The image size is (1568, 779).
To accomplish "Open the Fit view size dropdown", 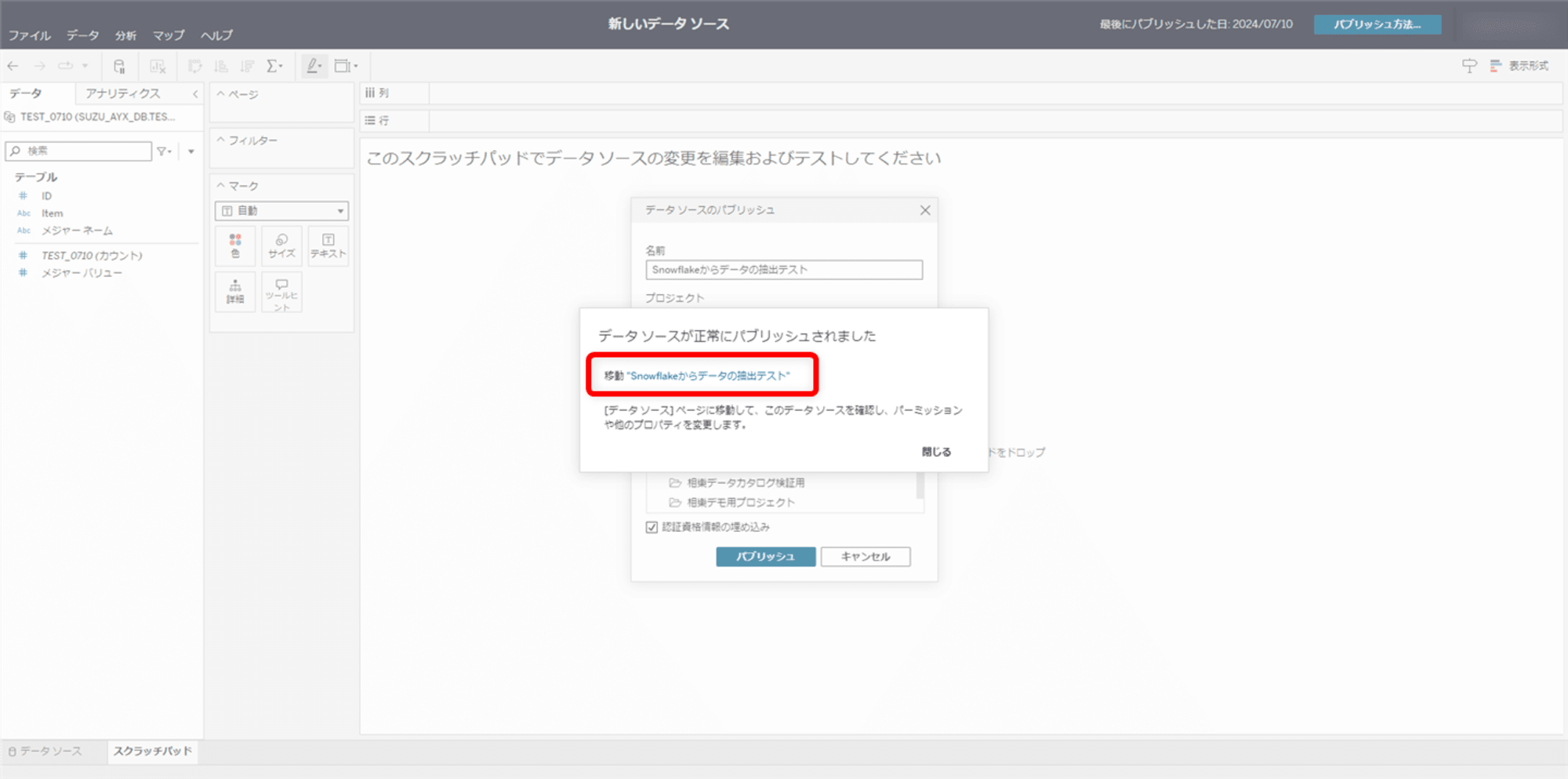I will pos(346,66).
